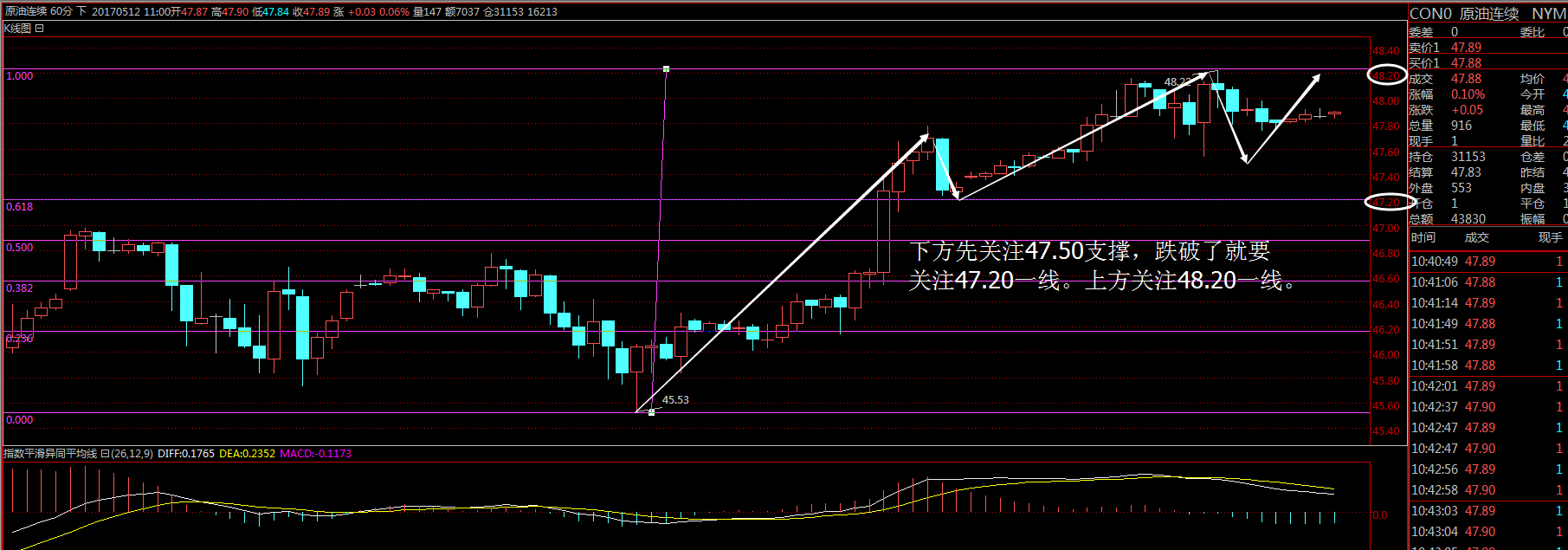Click the MACD (26,12,9) parameters text
The height and width of the screenshot is (550, 1568).
click(132, 453)
